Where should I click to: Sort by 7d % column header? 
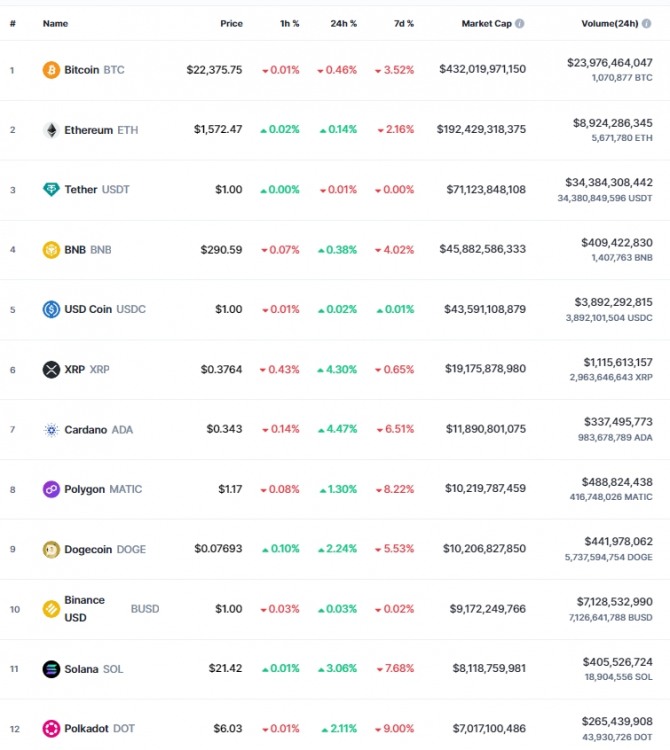click(404, 23)
